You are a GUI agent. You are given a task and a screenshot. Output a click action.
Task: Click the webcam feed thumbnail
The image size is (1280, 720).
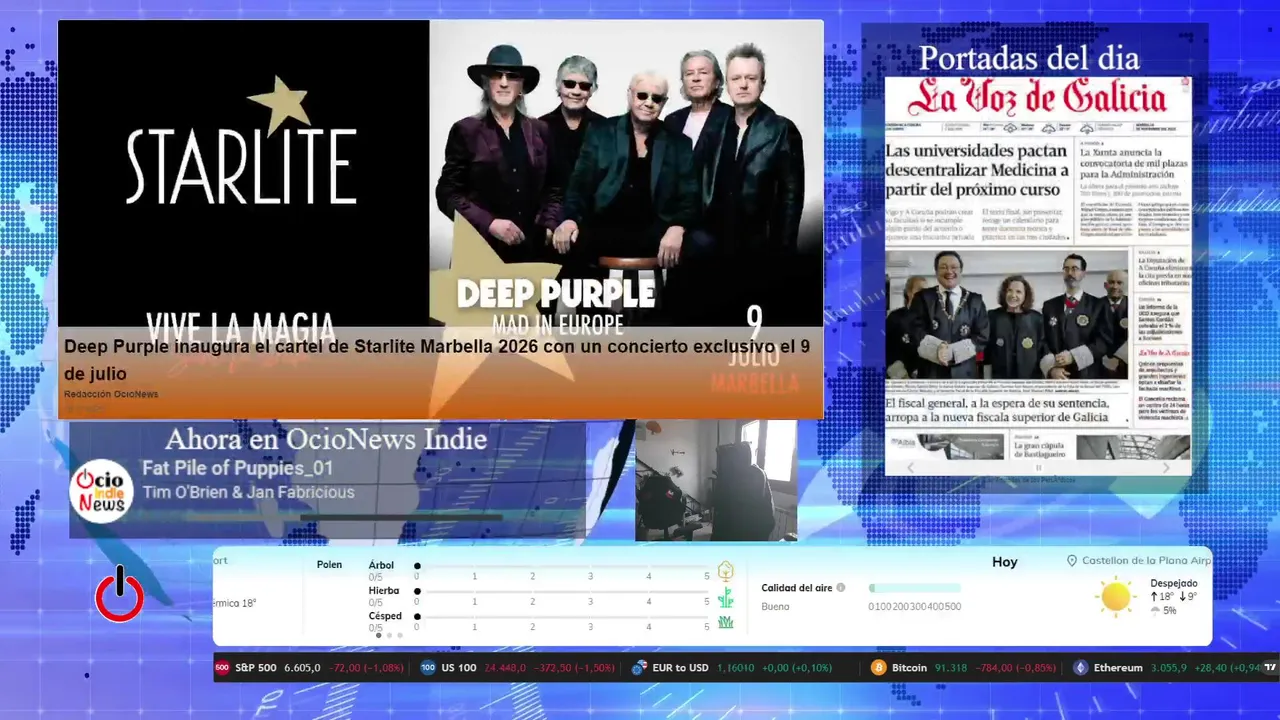(x=716, y=481)
